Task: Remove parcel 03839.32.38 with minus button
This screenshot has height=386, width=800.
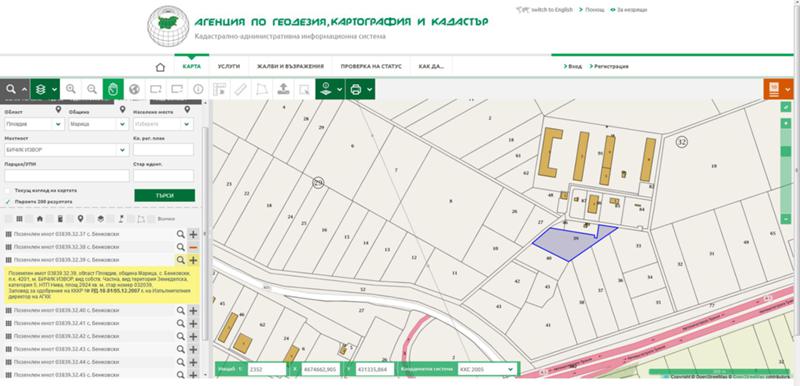Action: tap(193, 247)
